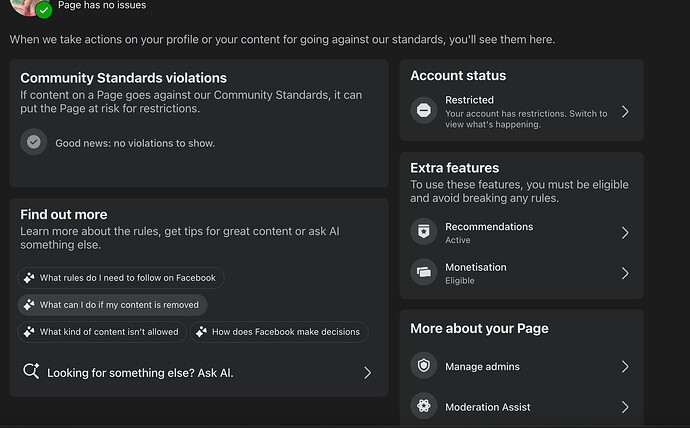Click the Recommendations star icon
The height and width of the screenshot is (428, 690).
[424, 232]
